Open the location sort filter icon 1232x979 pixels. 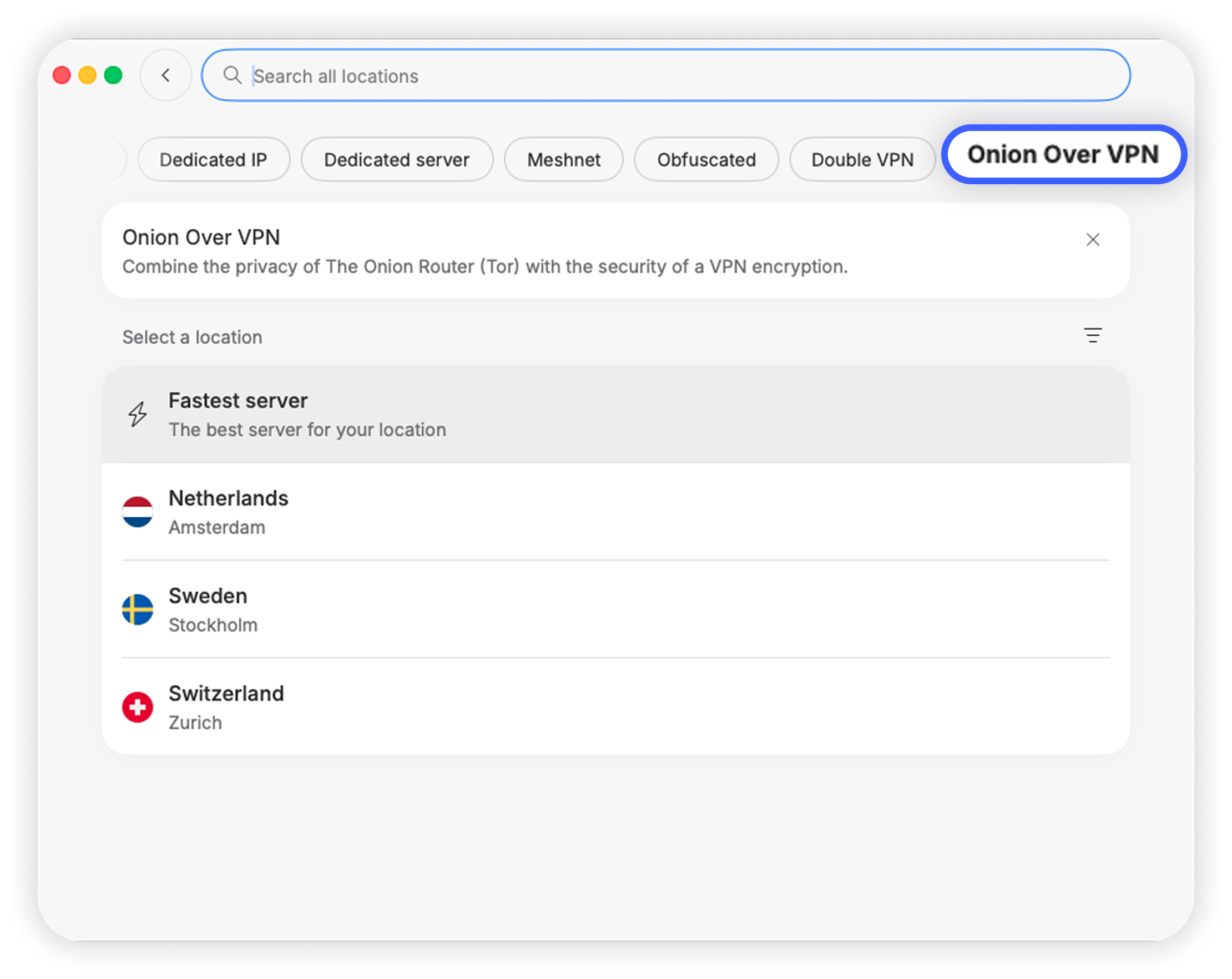point(1092,335)
